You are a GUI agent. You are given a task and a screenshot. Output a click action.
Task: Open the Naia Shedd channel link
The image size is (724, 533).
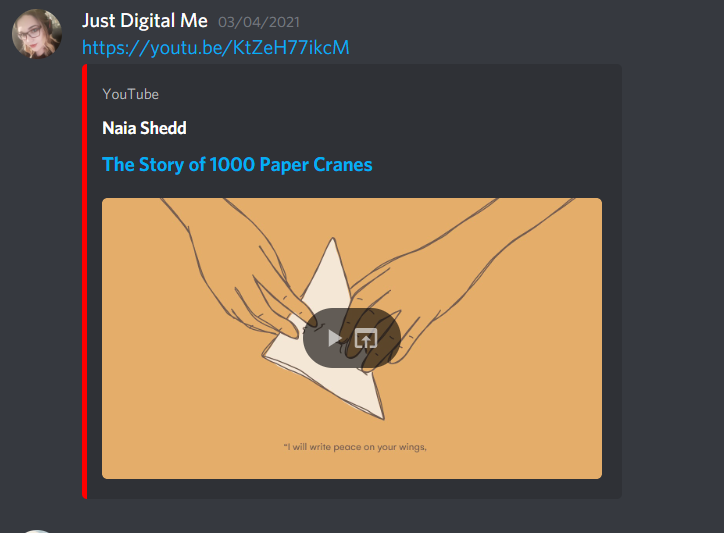click(144, 128)
